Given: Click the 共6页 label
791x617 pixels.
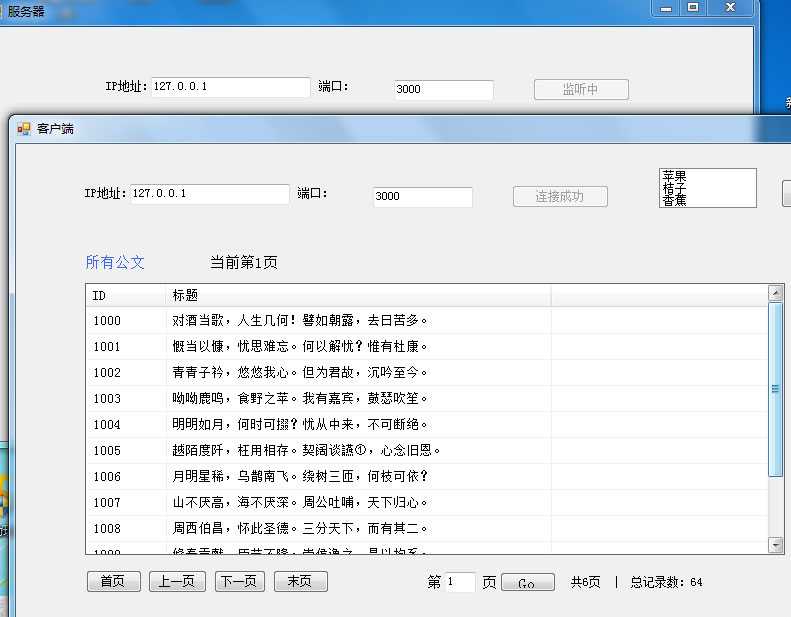Looking at the screenshot, I should pos(586,582).
